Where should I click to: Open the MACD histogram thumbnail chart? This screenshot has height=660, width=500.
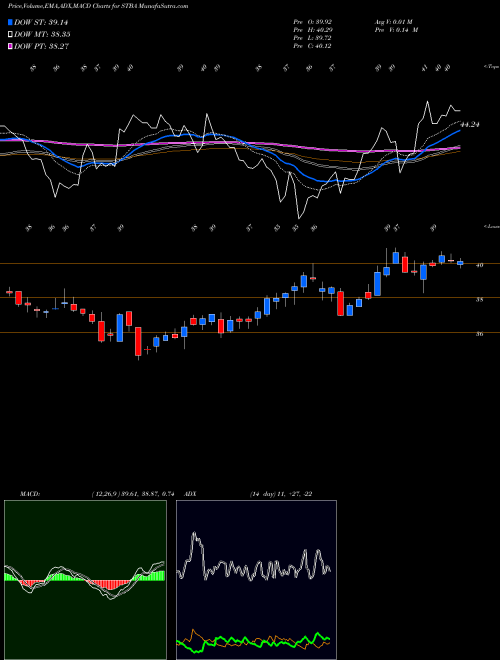point(85,580)
